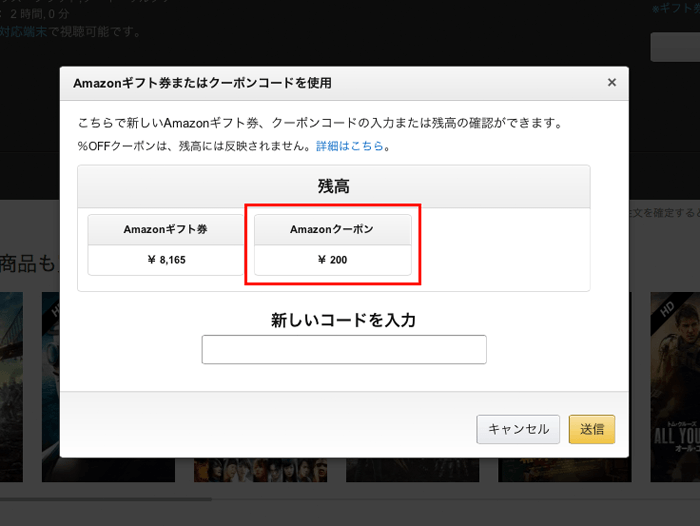Image resolution: width=700 pixels, height=526 pixels.
Task: Click the dialog title Amazonギフト券またはクーポンコードを使用
Action: tap(202, 83)
